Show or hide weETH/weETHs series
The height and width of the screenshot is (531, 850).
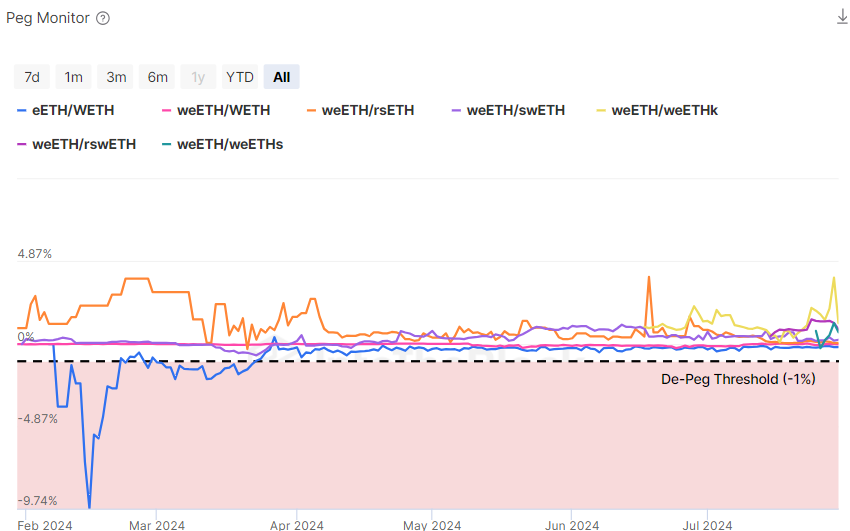tap(230, 144)
